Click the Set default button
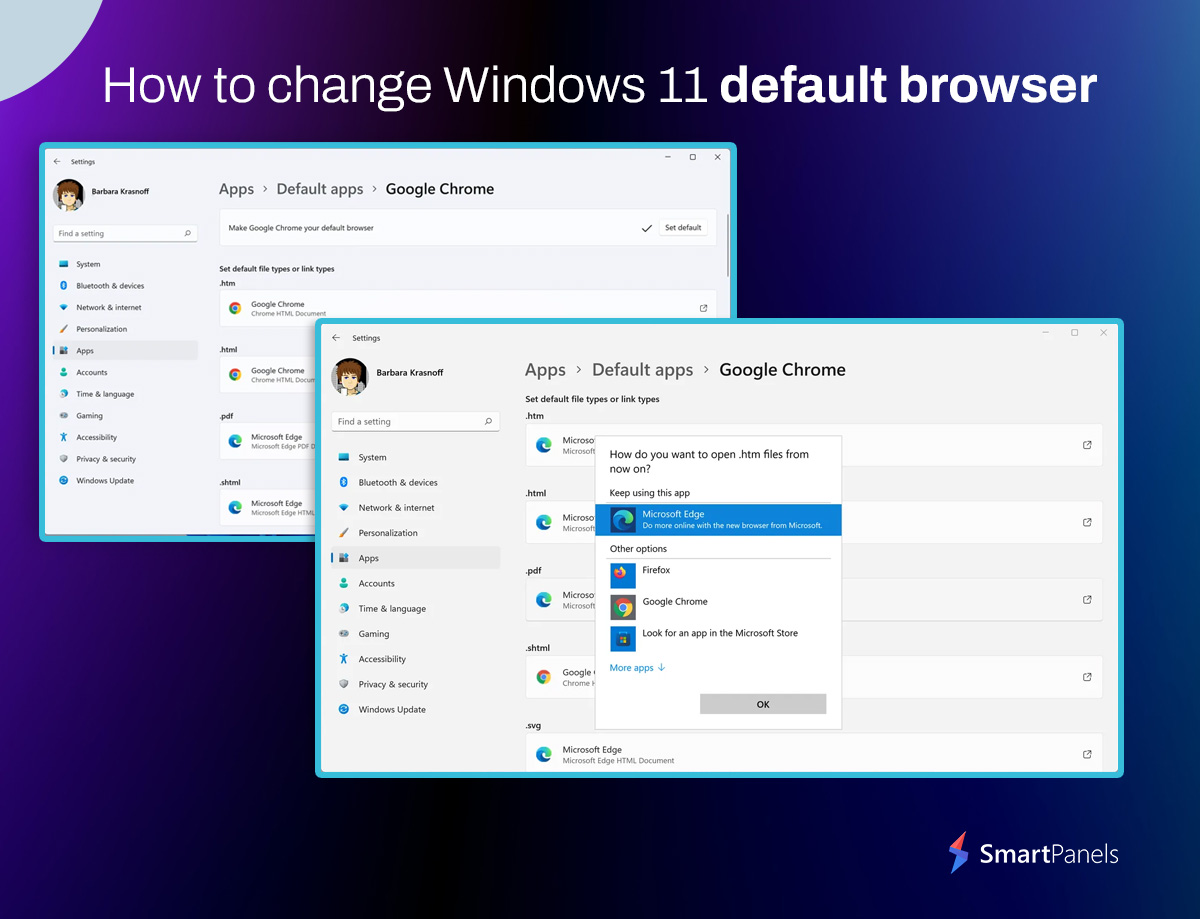This screenshot has width=1200, height=919. (x=683, y=228)
